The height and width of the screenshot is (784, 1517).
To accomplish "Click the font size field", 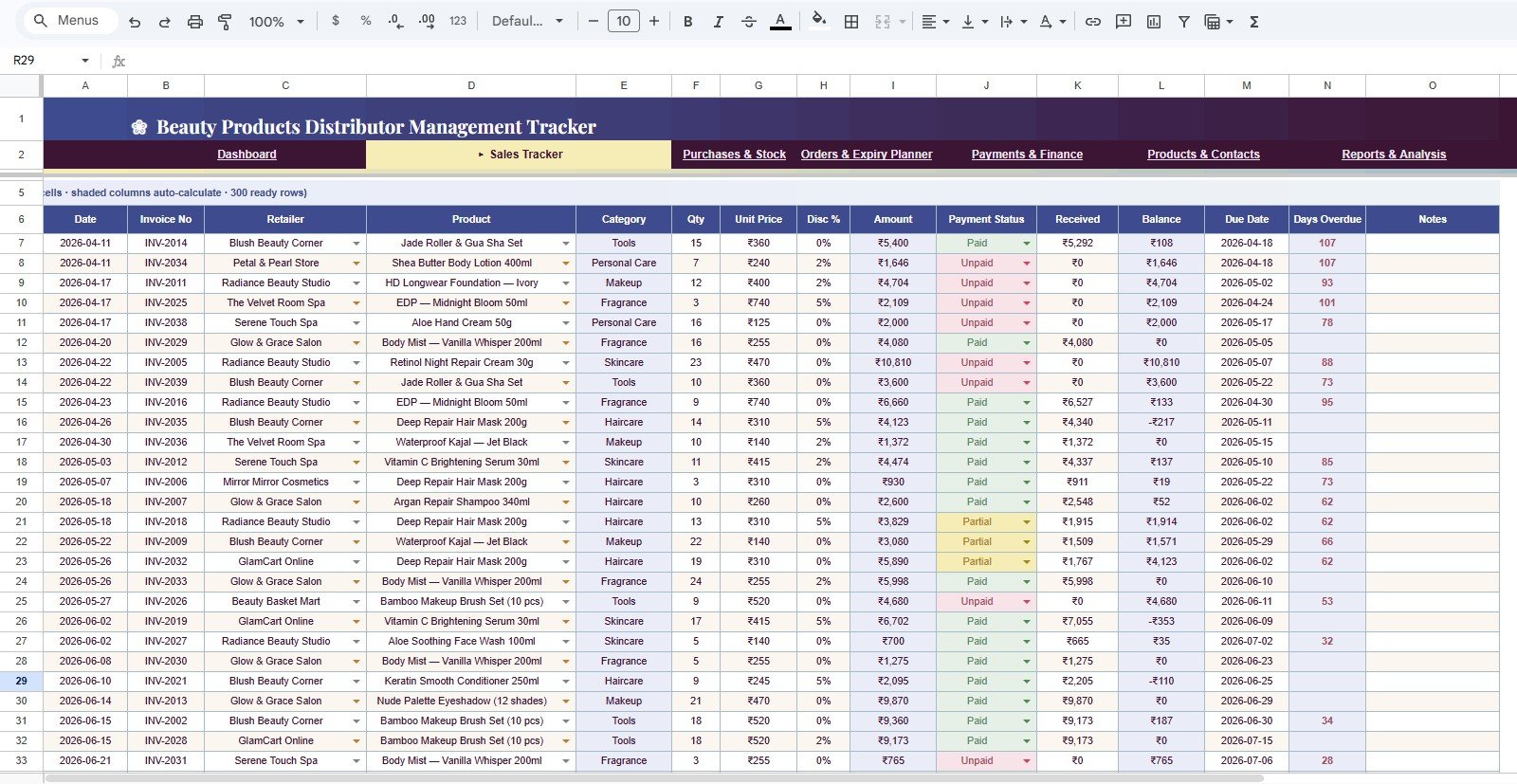I will 623,21.
